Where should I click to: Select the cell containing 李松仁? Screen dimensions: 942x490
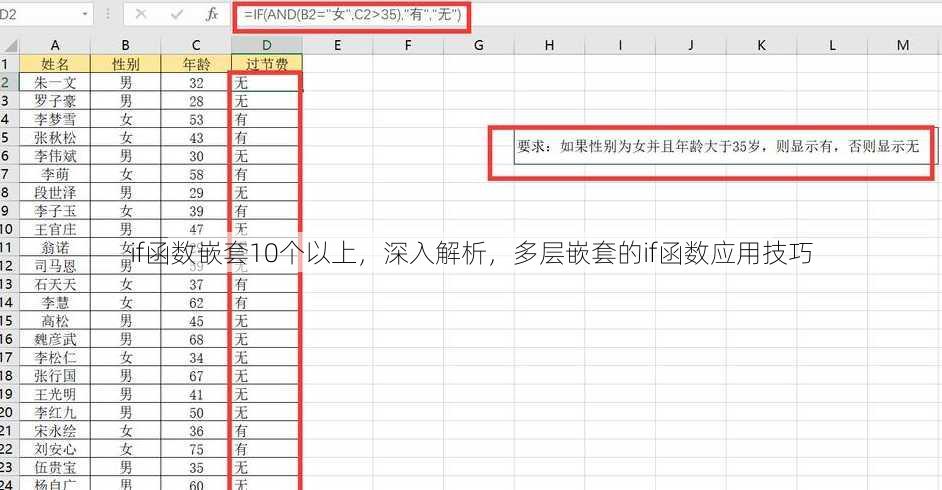point(55,357)
